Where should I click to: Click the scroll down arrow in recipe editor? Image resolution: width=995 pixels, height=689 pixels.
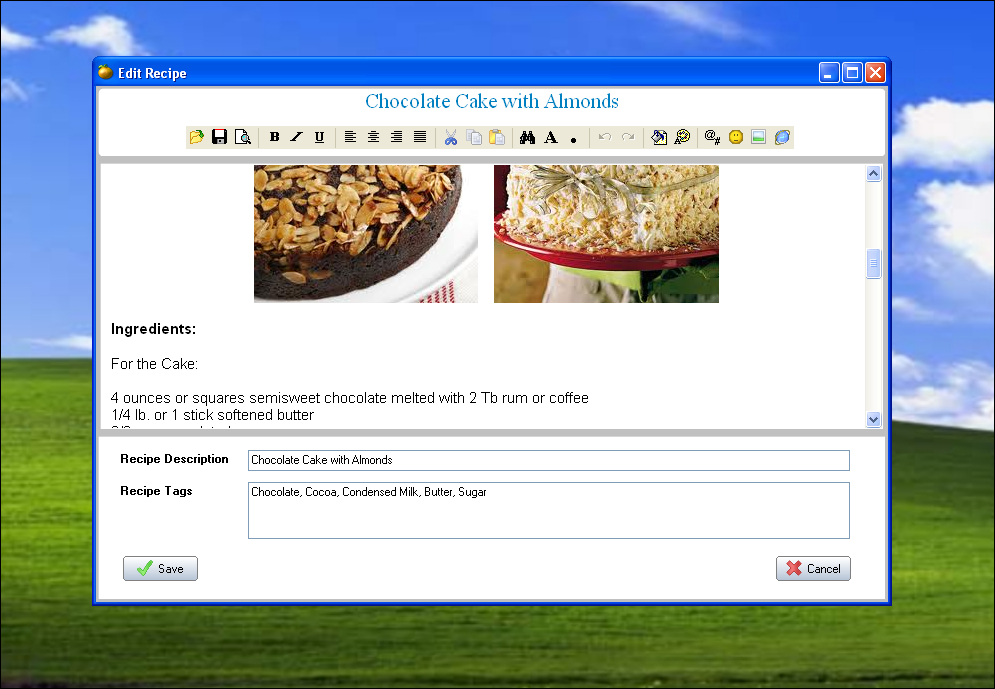point(873,420)
